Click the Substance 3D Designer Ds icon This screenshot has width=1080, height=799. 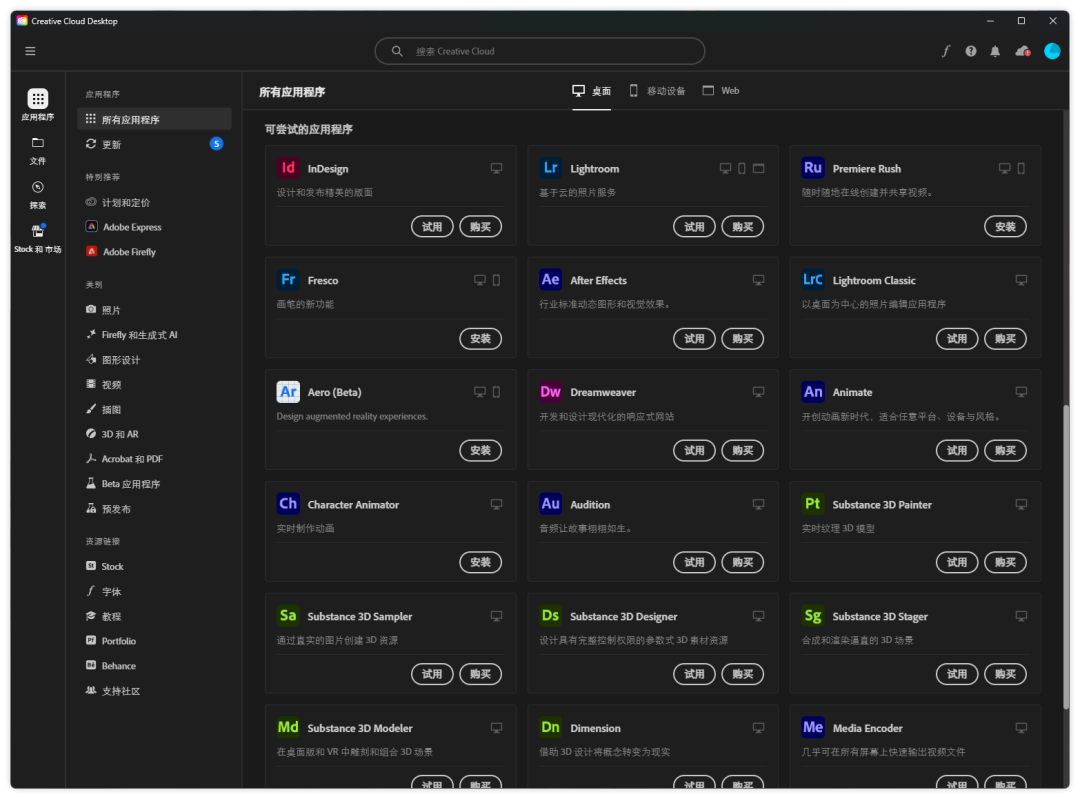tap(550, 615)
